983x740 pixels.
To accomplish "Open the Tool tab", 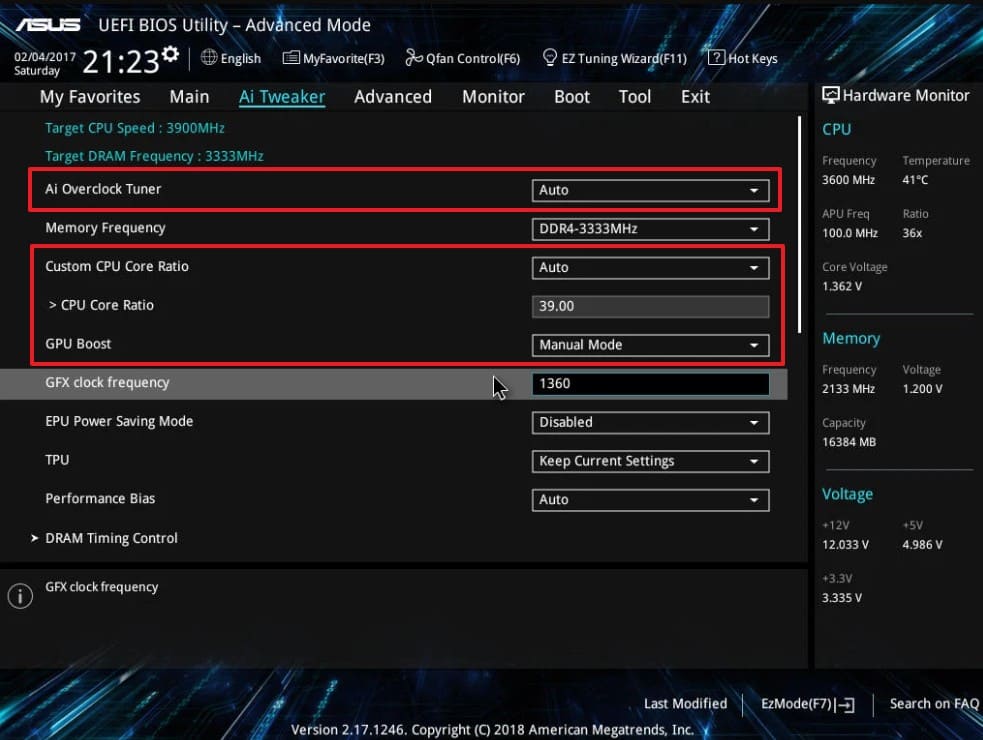I will [x=635, y=97].
